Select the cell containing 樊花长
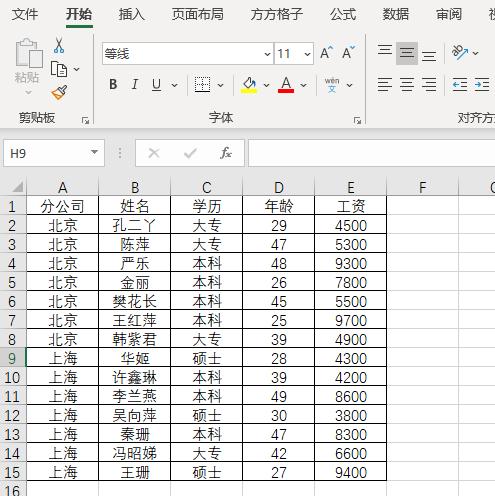This screenshot has height=496, width=495. (x=134, y=301)
